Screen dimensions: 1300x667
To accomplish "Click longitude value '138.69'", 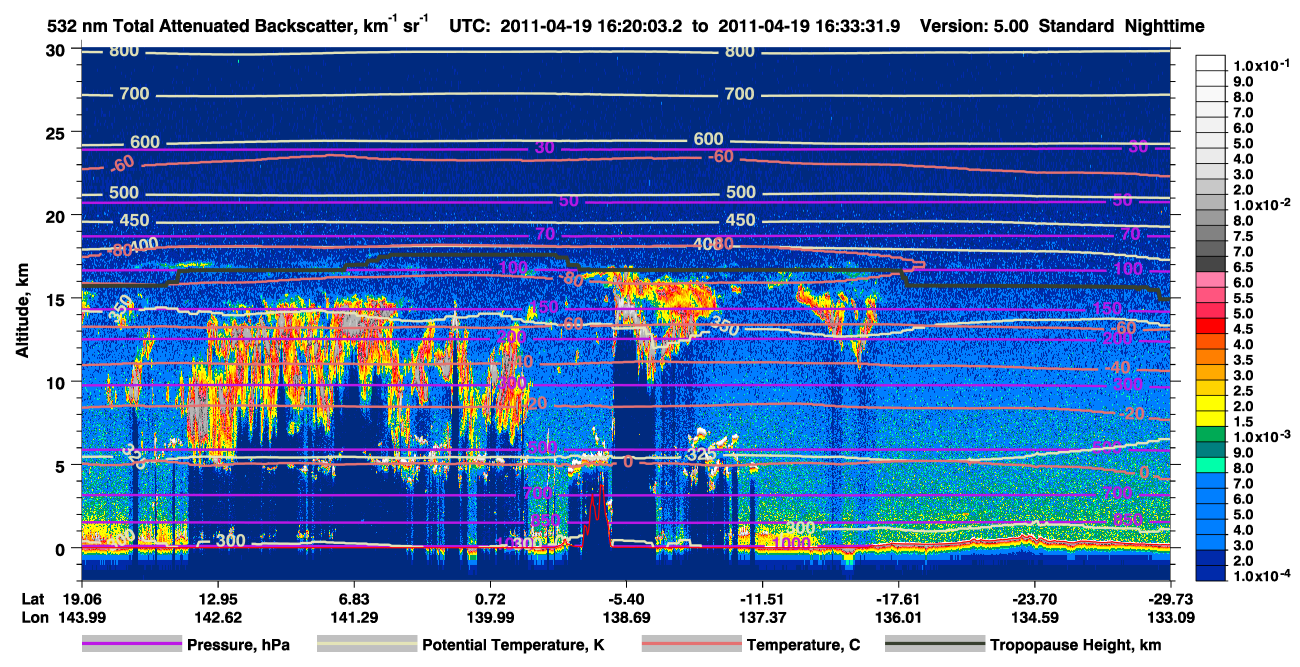I will [626, 617].
